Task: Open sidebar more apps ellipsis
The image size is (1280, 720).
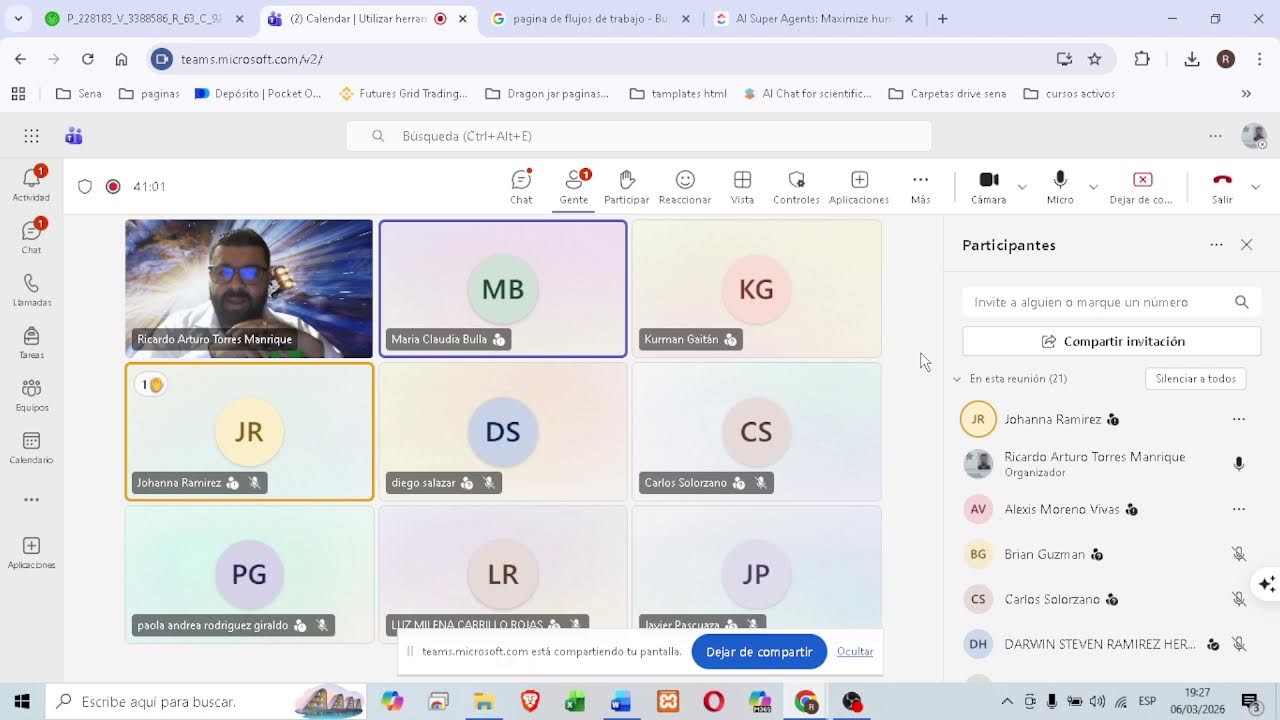Action: click(31, 500)
